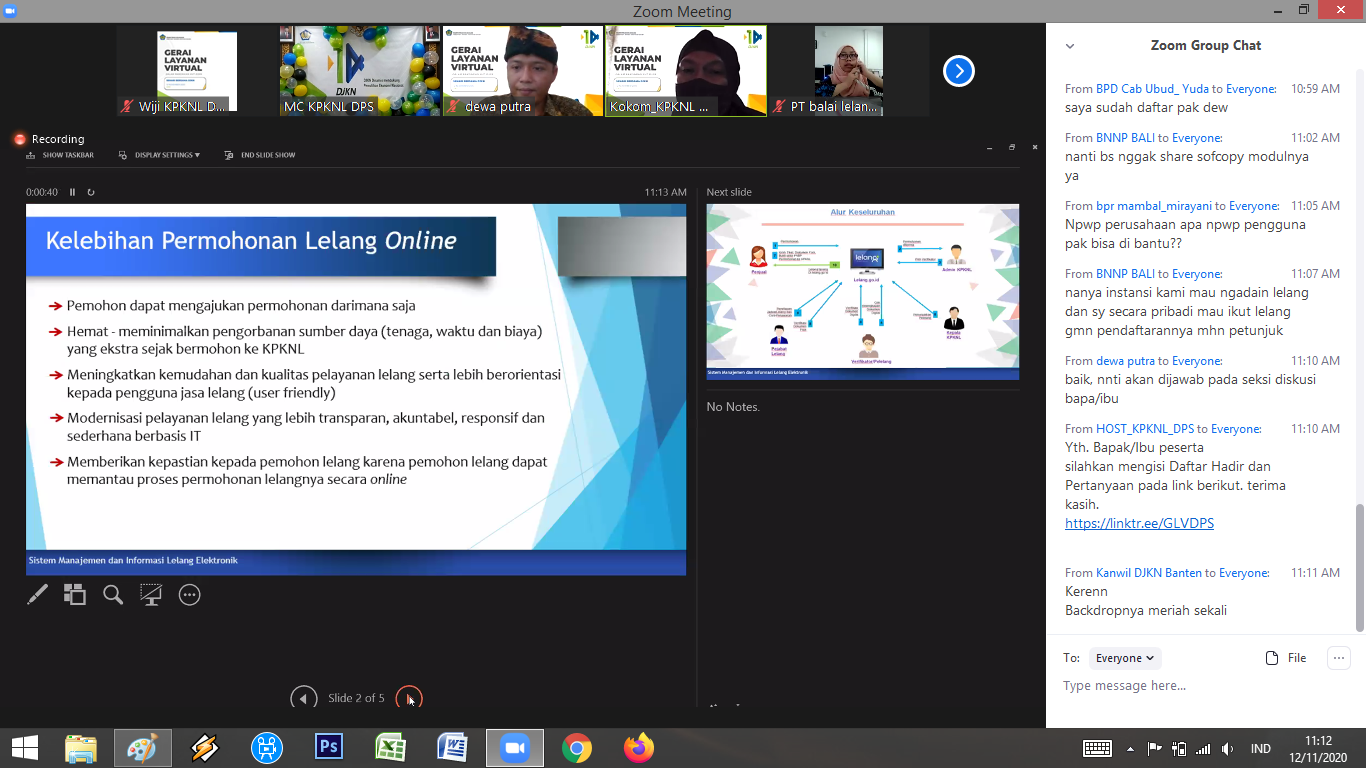Go to the previous slide
Screen dimensions: 1366x768
pyautogui.click(x=303, y=698)
